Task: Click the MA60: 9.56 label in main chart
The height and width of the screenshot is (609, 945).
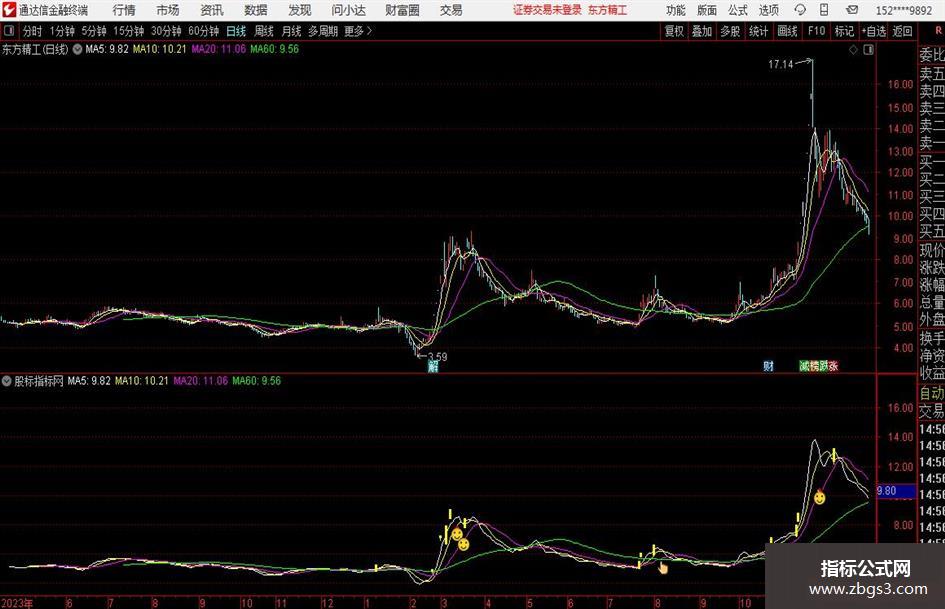Action: click(274, 49)
